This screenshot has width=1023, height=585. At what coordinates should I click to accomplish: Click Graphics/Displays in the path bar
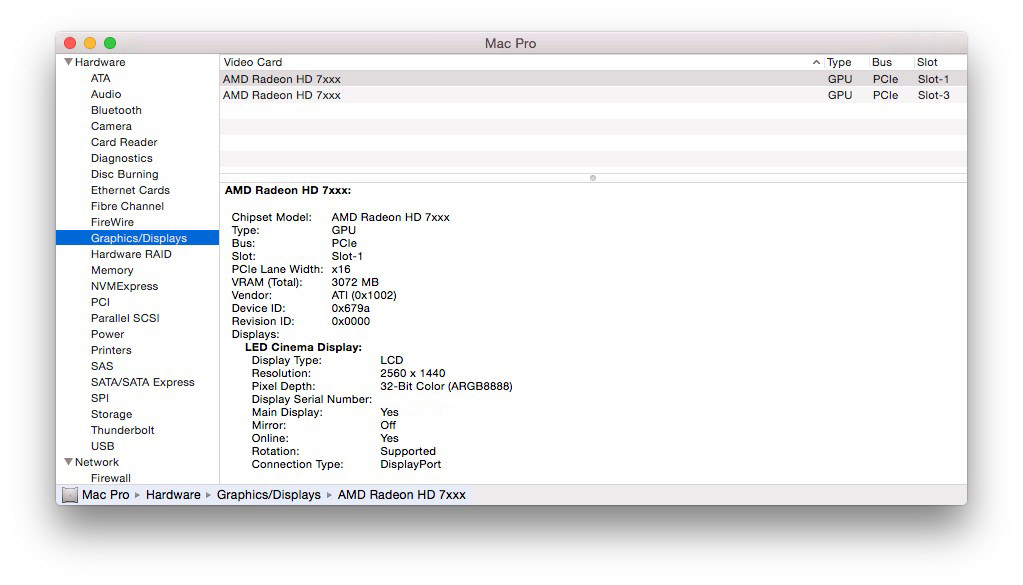point(269,495)
